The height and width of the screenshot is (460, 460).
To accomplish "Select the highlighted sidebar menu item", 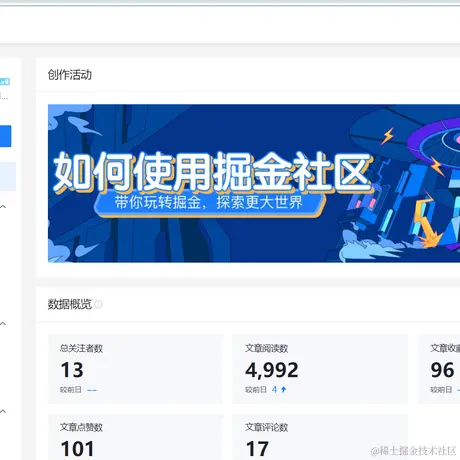I will pos(8,176).
